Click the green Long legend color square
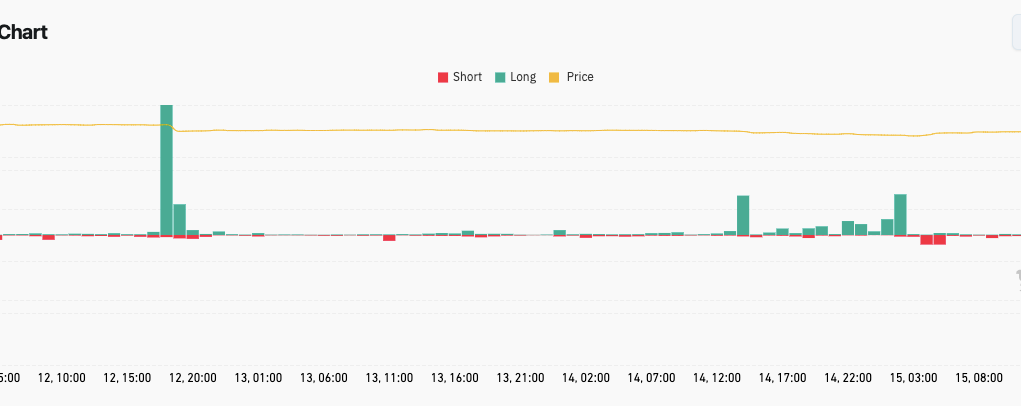This screenshot has width=1021, height=406. (500, 77)
